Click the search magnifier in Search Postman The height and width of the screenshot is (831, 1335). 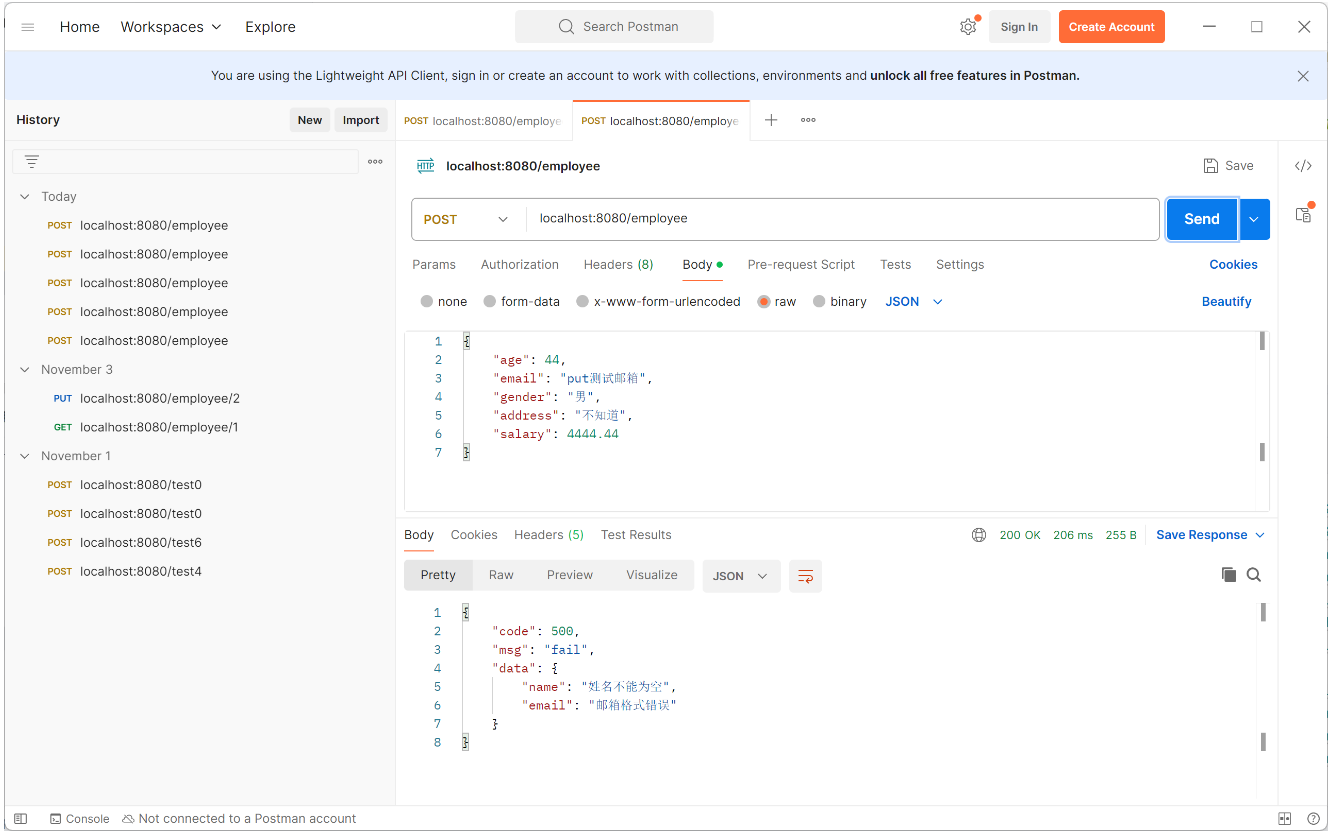coord(566,27)
